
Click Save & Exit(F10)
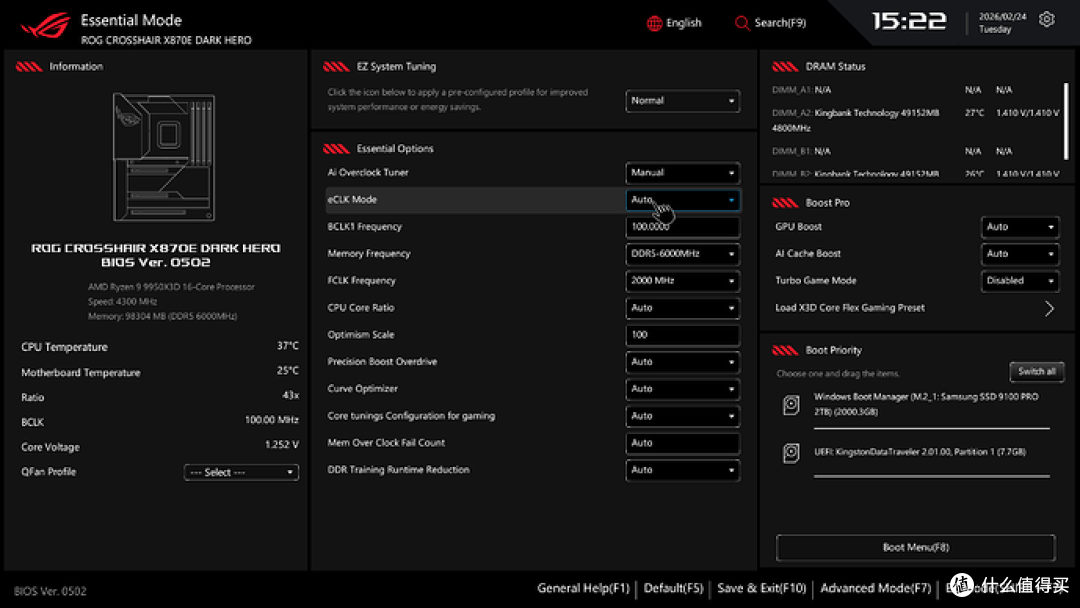pos(761,588)
